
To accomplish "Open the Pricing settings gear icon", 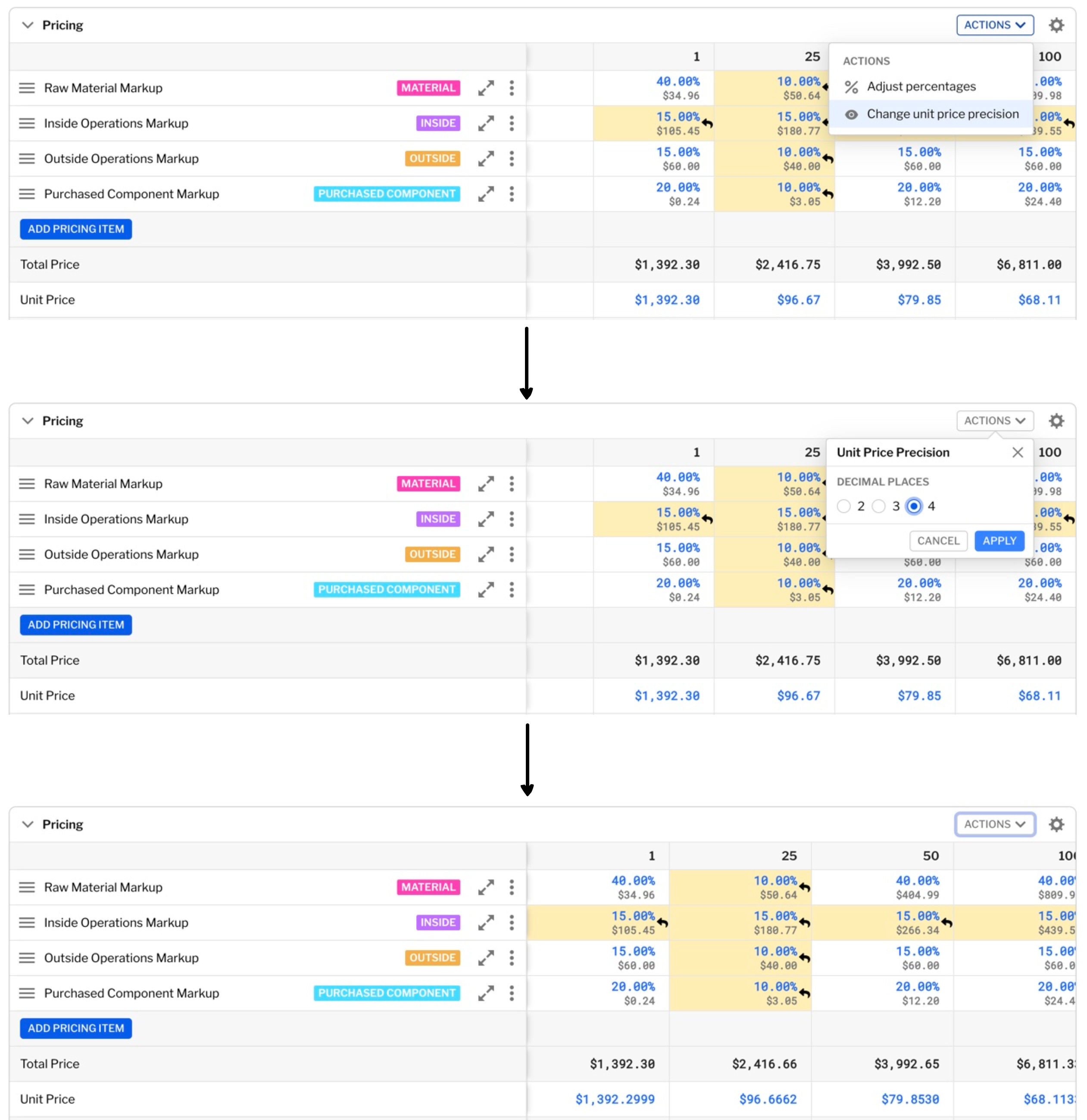I will (x=1057, y=25).
